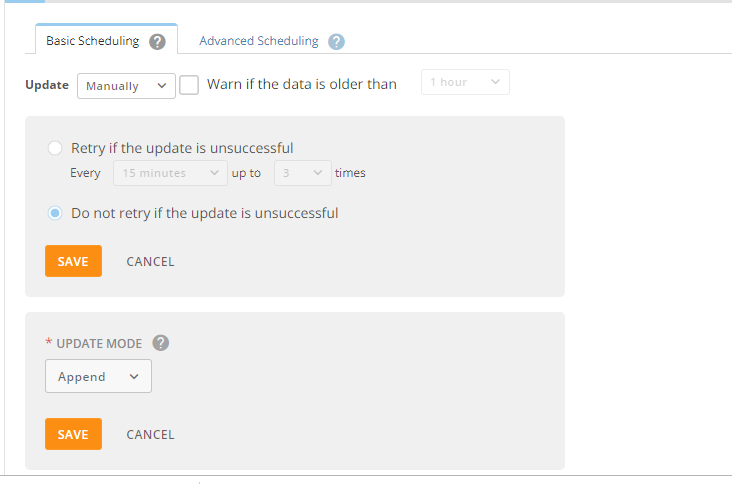This screenshot has width=732, height=484.
Task: Save the update mode setting
Action: pyautogui.click(x=73, y=434)
